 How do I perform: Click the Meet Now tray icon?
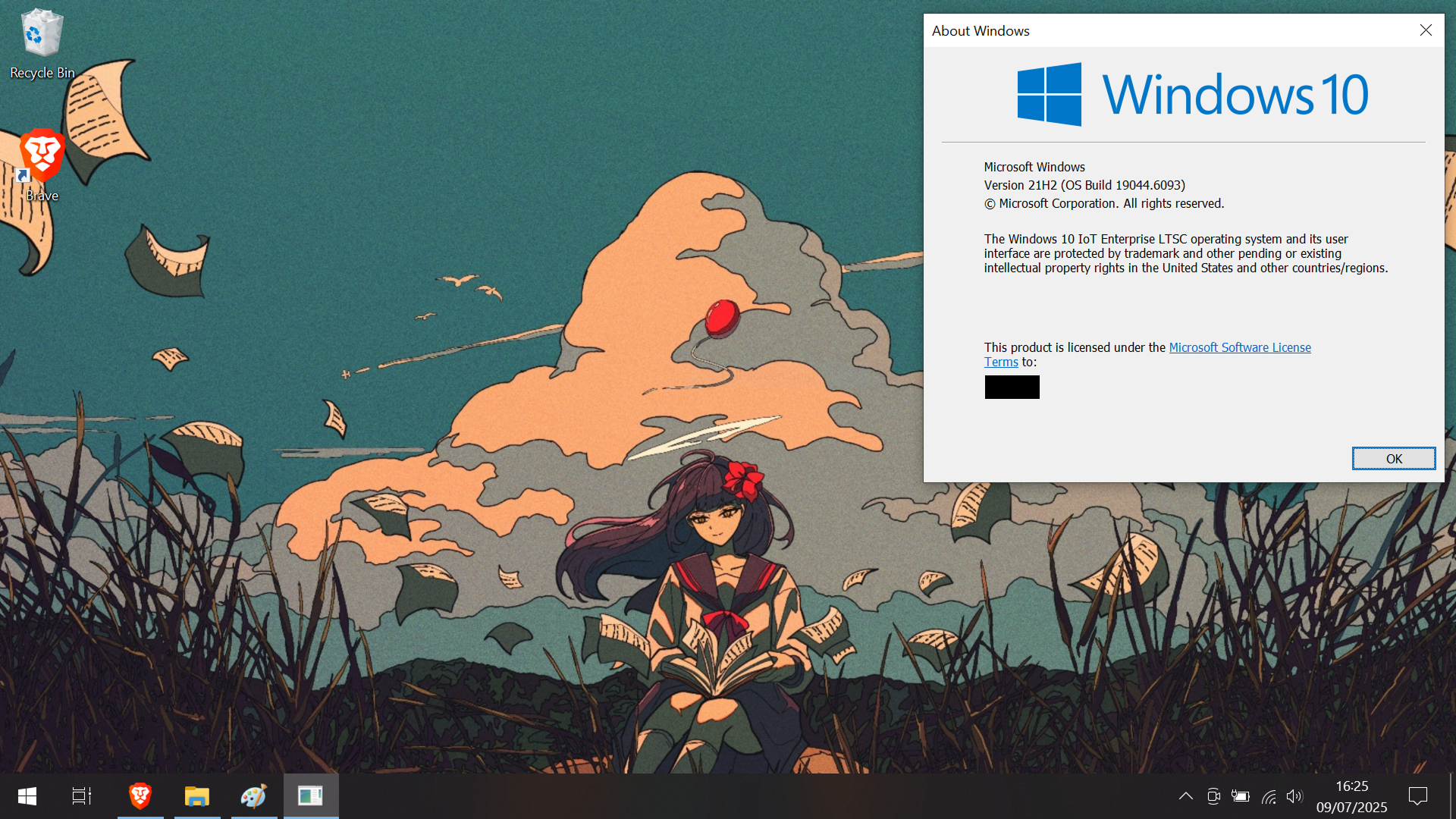click(x=1213, y=795)
